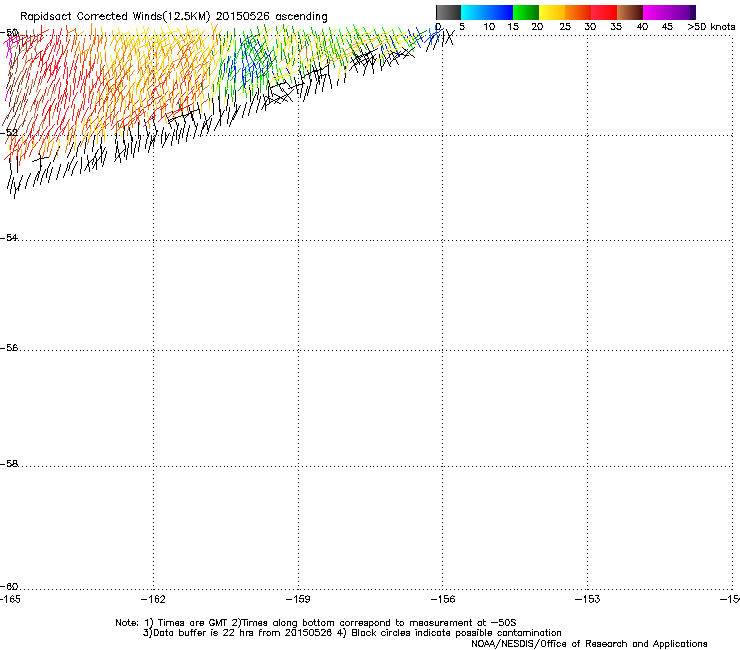Click the blue 10-15 knots legend color

500,12
